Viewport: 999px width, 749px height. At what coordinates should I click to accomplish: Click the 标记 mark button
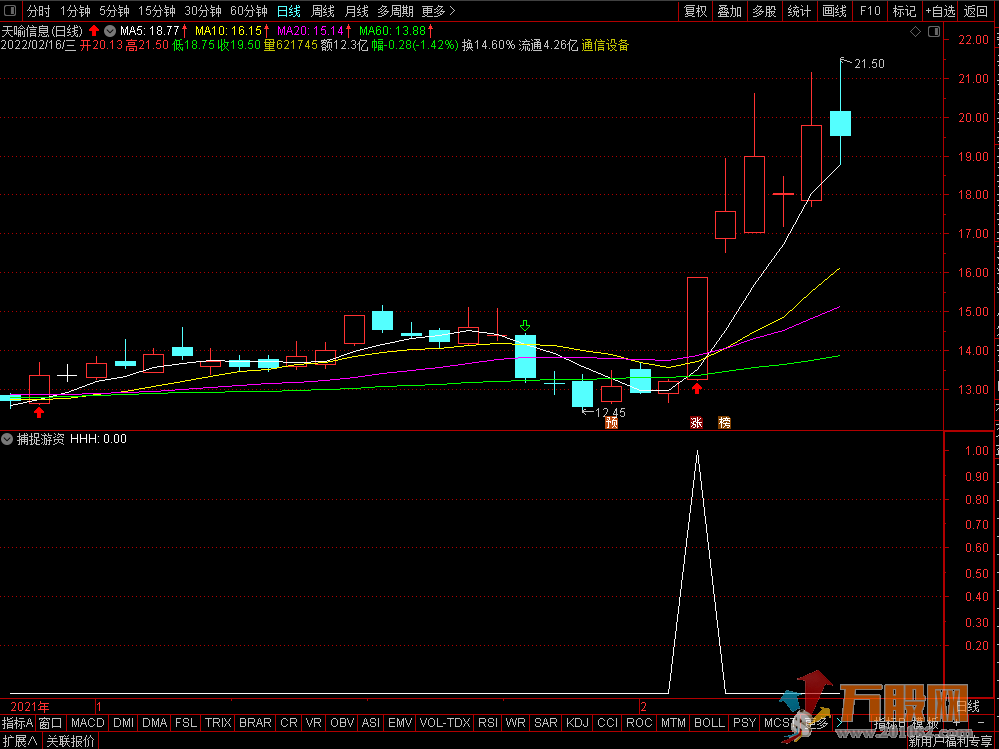[904, 11]
